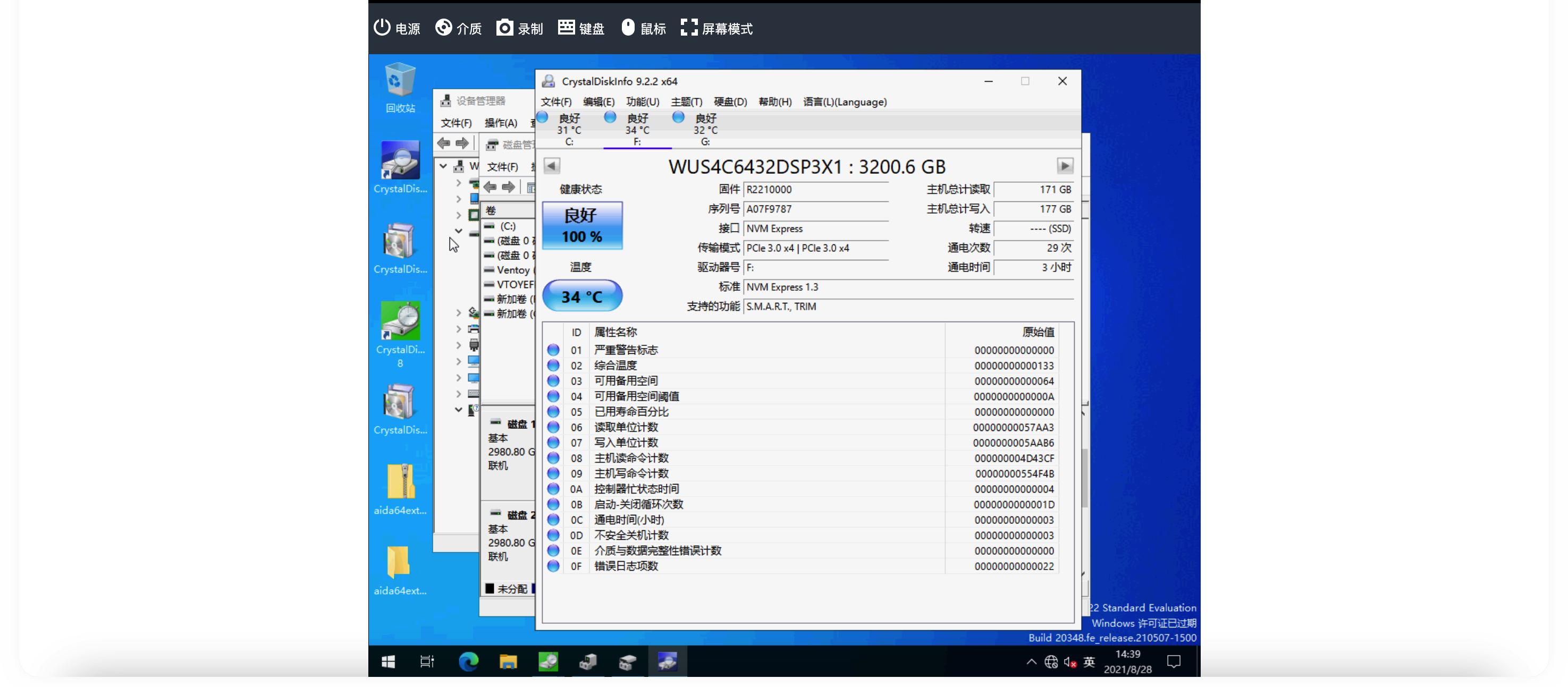Switch to disk F: tab 34 °C

637,129
